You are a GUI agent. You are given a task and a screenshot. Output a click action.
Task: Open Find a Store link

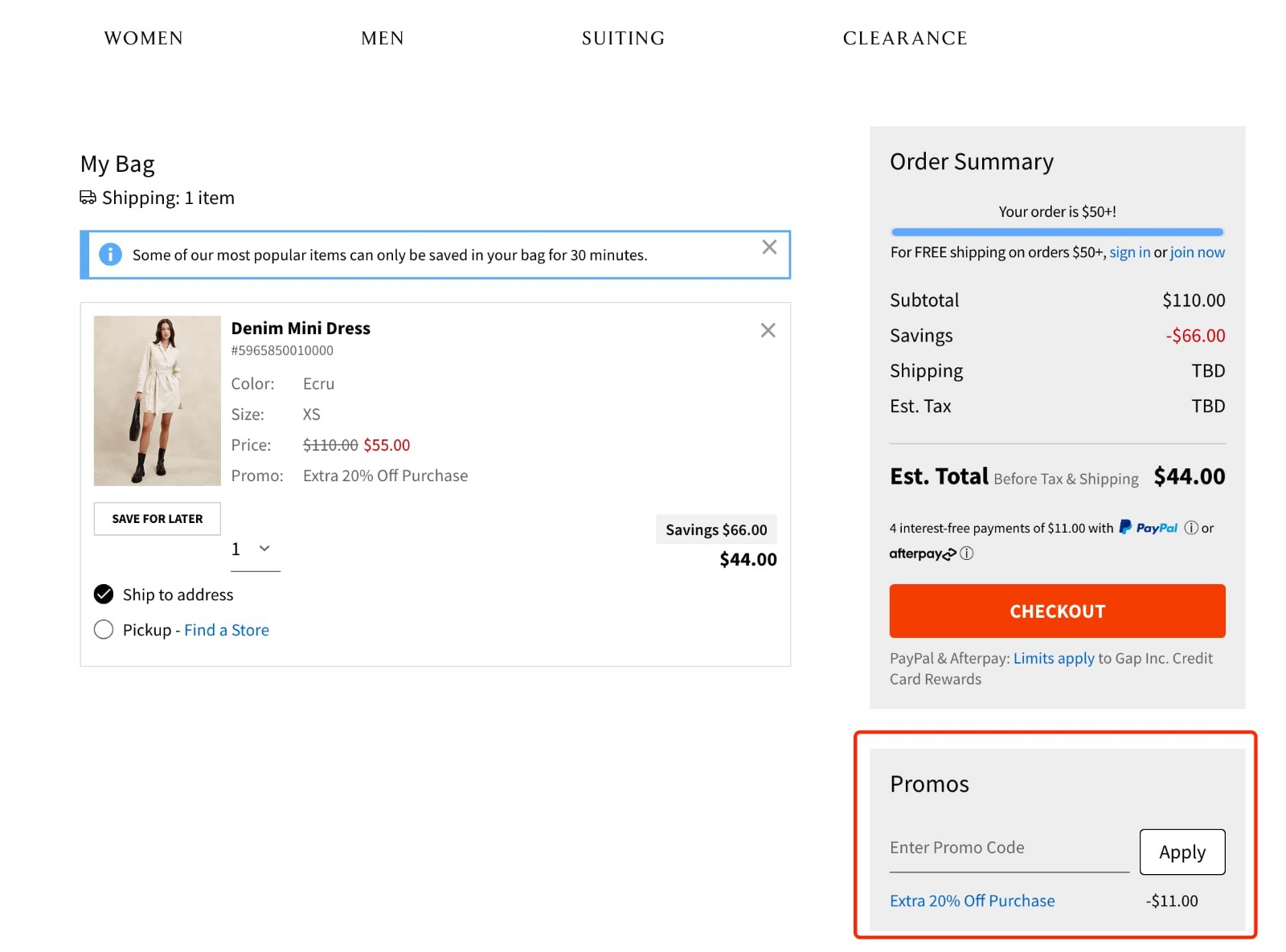pyautogui.click(x=227, y=630)
